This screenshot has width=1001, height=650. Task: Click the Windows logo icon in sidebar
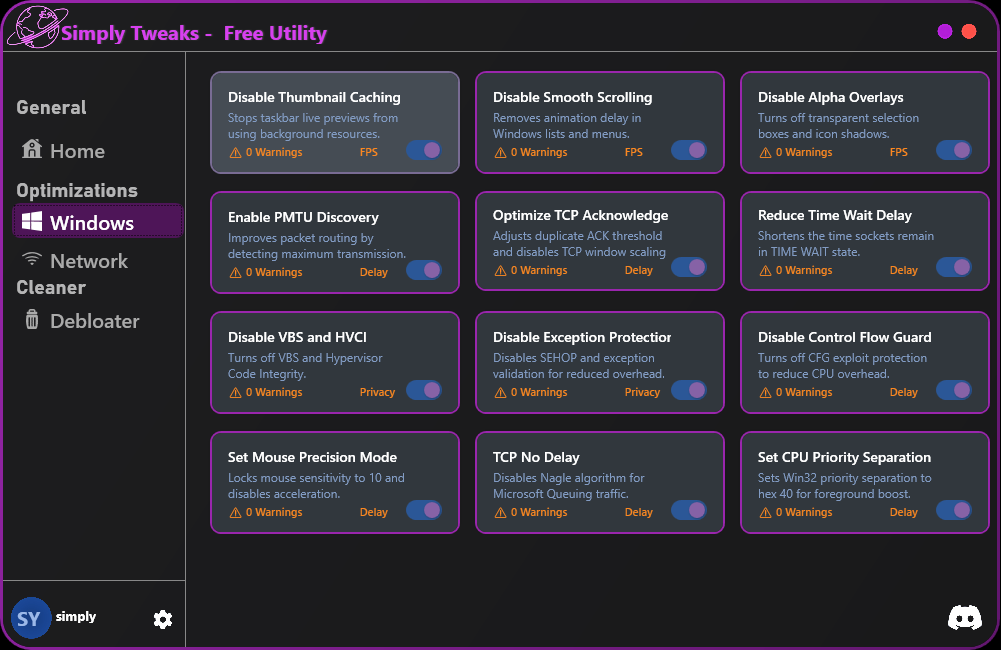(32, 222)
